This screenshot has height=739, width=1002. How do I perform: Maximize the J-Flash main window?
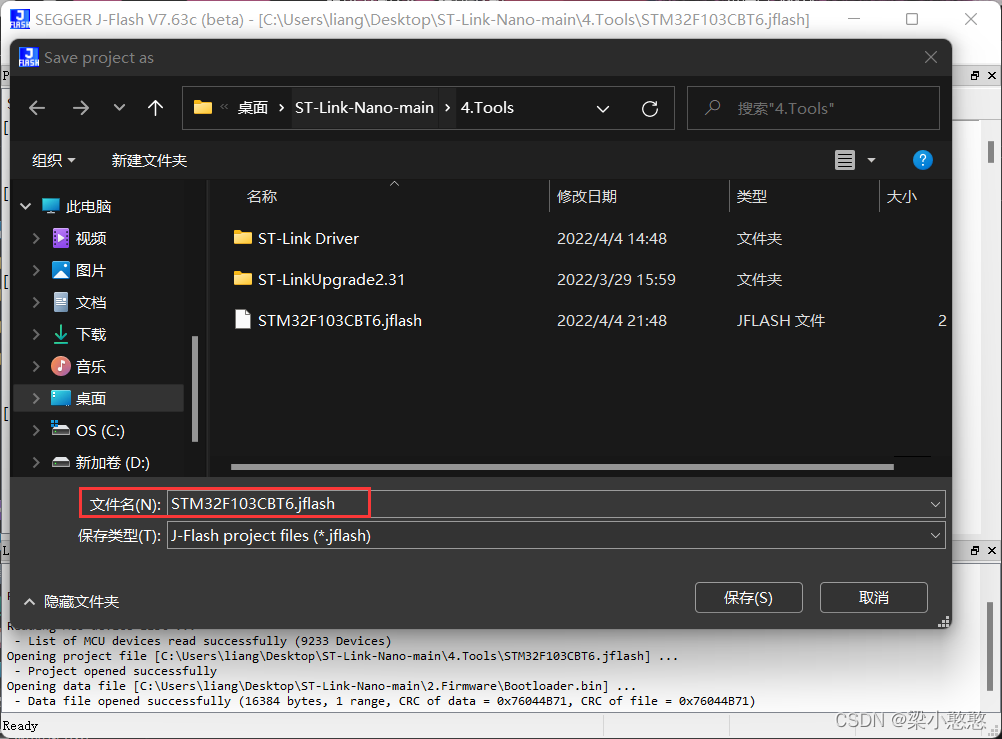click(912, 19)
